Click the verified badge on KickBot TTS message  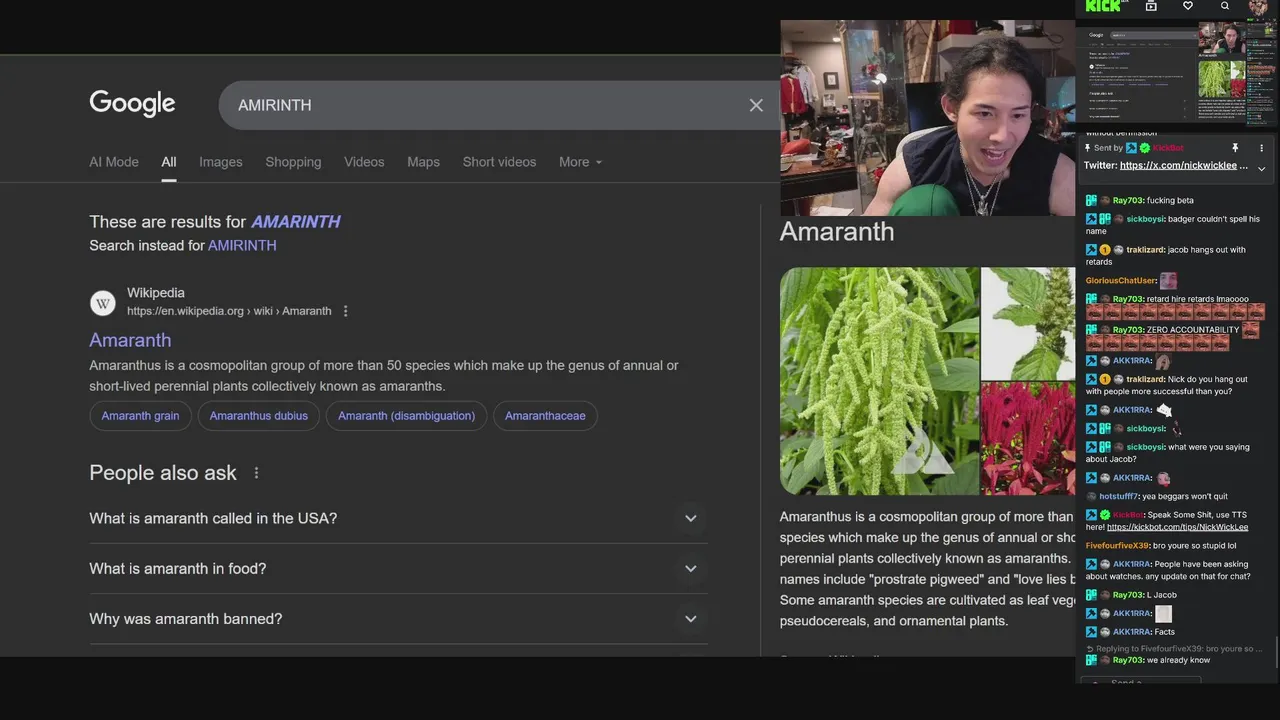pos(1105,515)
